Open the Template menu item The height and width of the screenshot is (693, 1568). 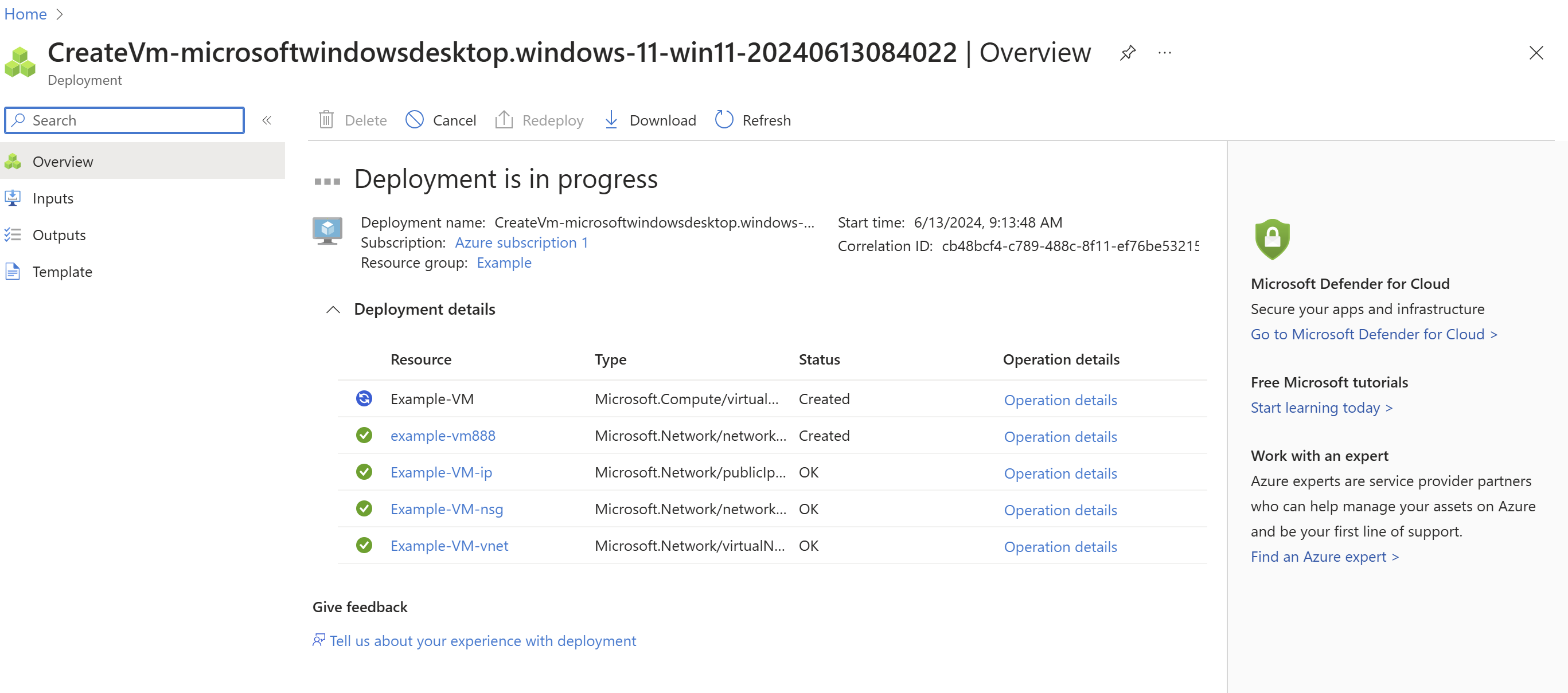tap(62, 271)
